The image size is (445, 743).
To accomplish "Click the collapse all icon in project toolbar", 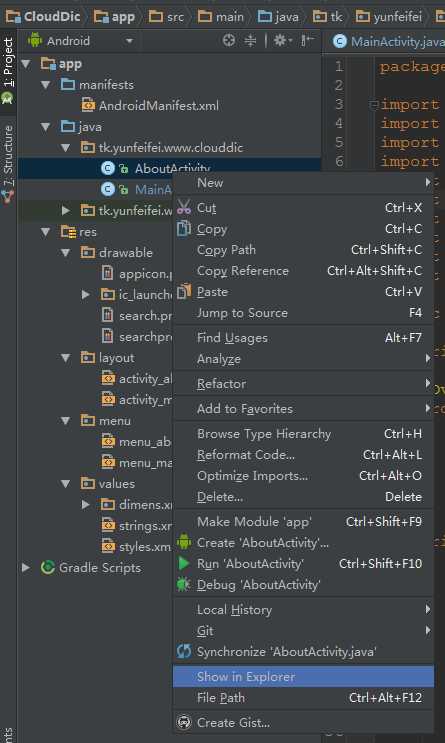I will [x=250, y=41].
